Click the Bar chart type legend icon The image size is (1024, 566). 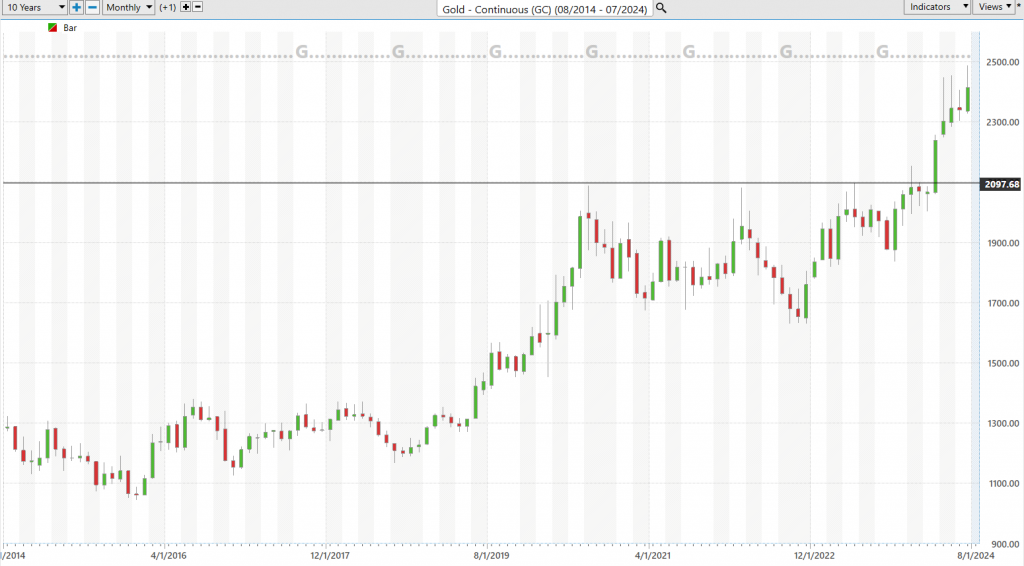[x=53, y=27]
